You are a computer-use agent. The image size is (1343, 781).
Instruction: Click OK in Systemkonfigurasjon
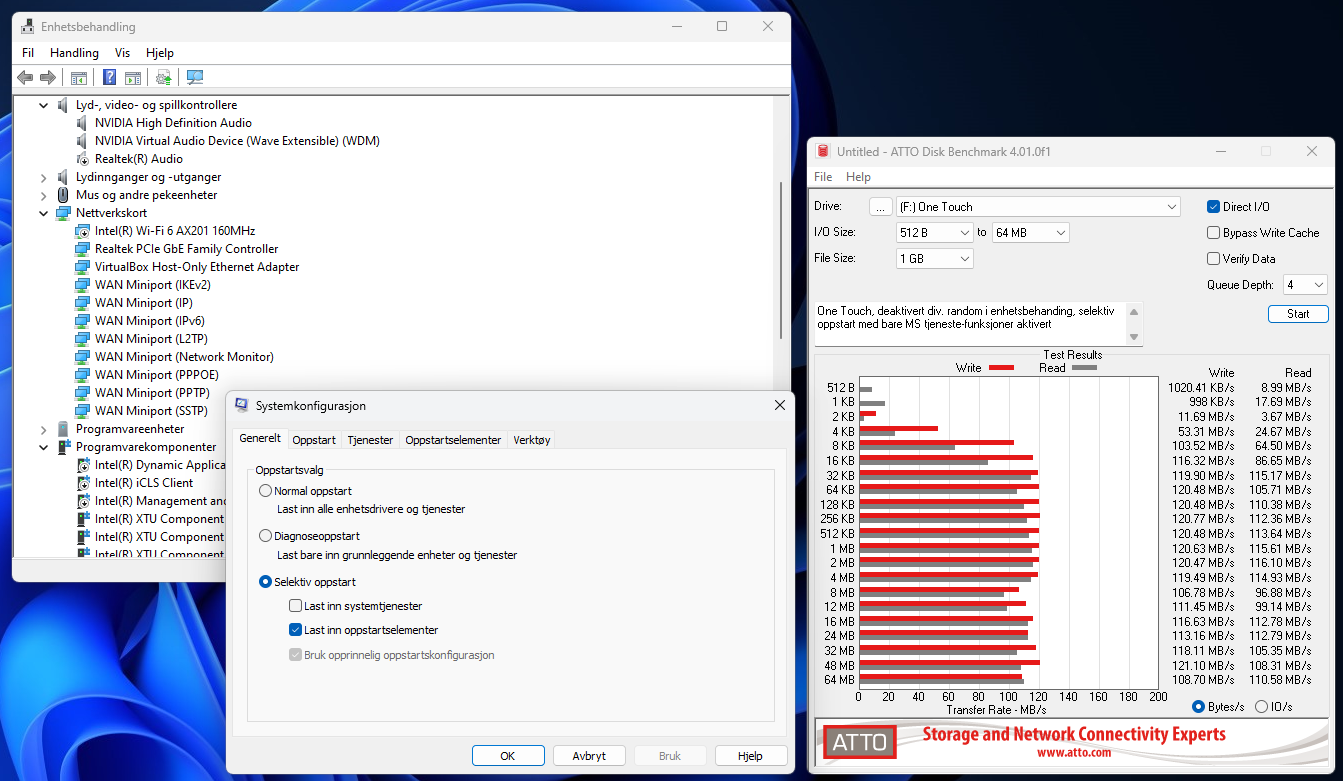(508, 756)
